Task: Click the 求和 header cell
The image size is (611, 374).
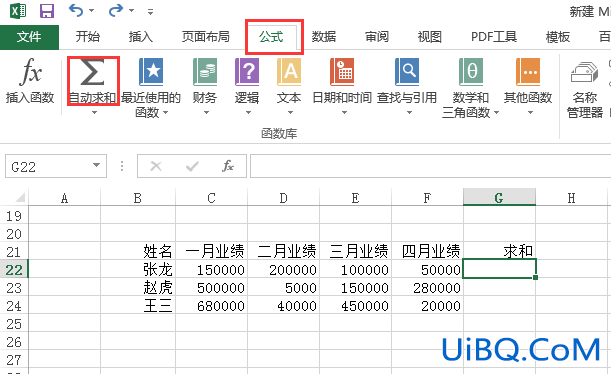Action: [499, 251]
